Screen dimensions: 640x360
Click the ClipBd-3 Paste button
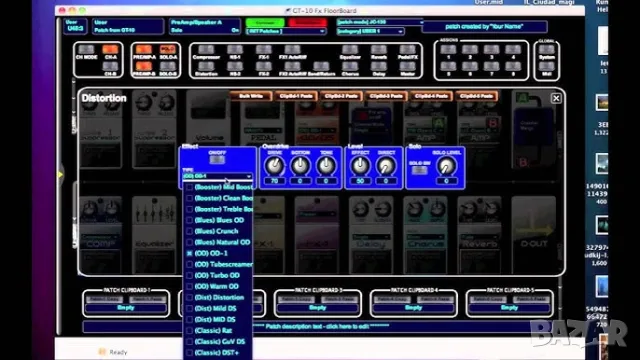click(x=386, y=96)
